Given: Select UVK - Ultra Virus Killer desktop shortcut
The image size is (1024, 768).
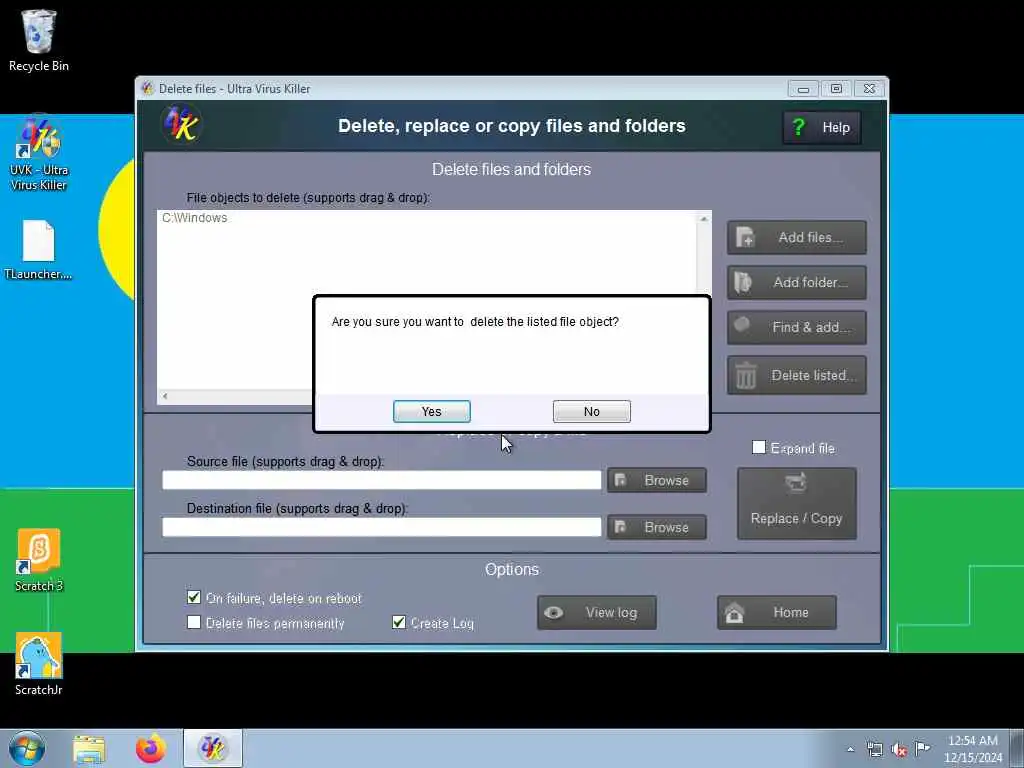Looking at the screenshot, I should (x=39, y=153).
